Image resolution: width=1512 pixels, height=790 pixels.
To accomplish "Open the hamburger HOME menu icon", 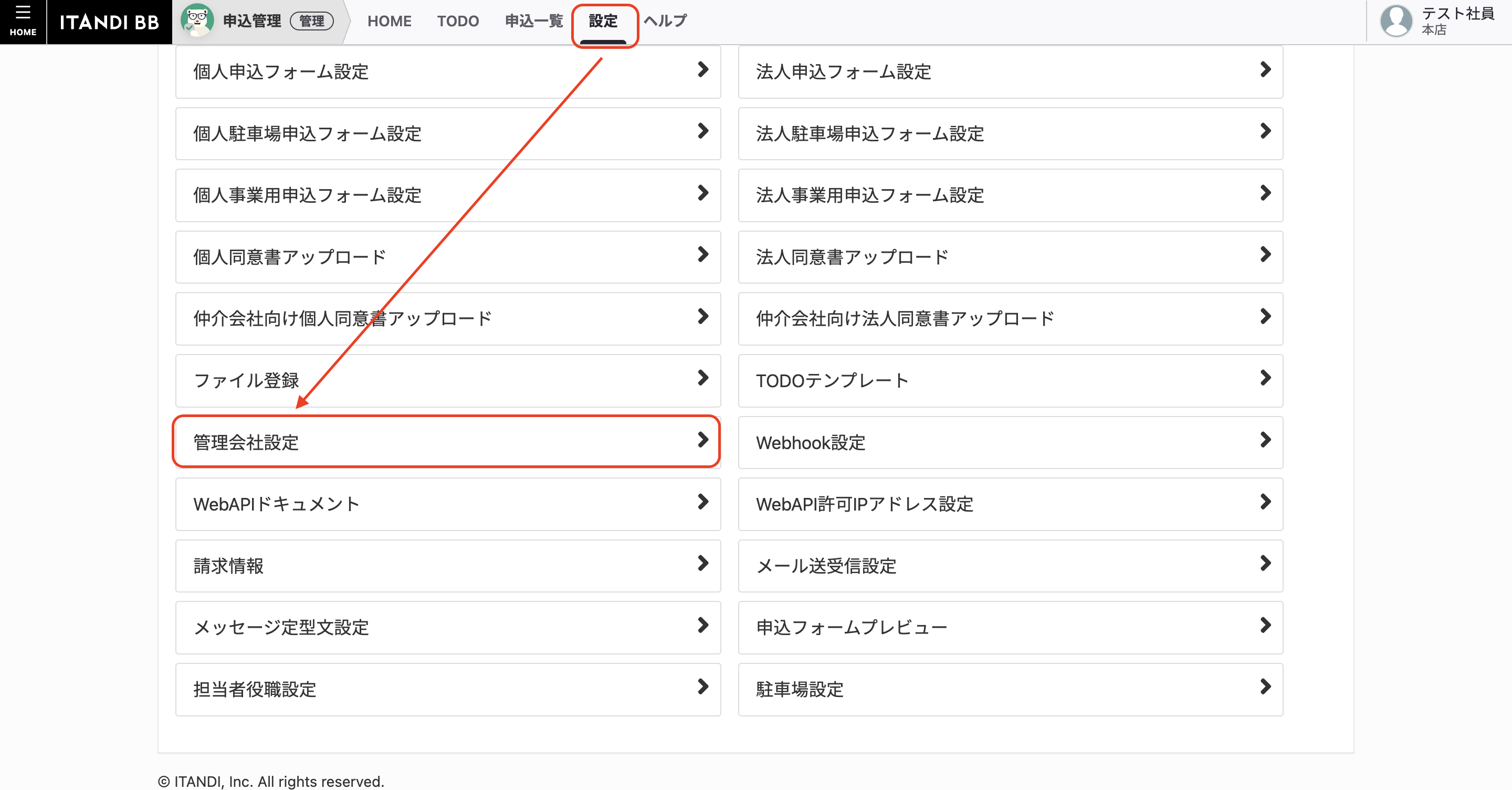I will pos(23,21).
